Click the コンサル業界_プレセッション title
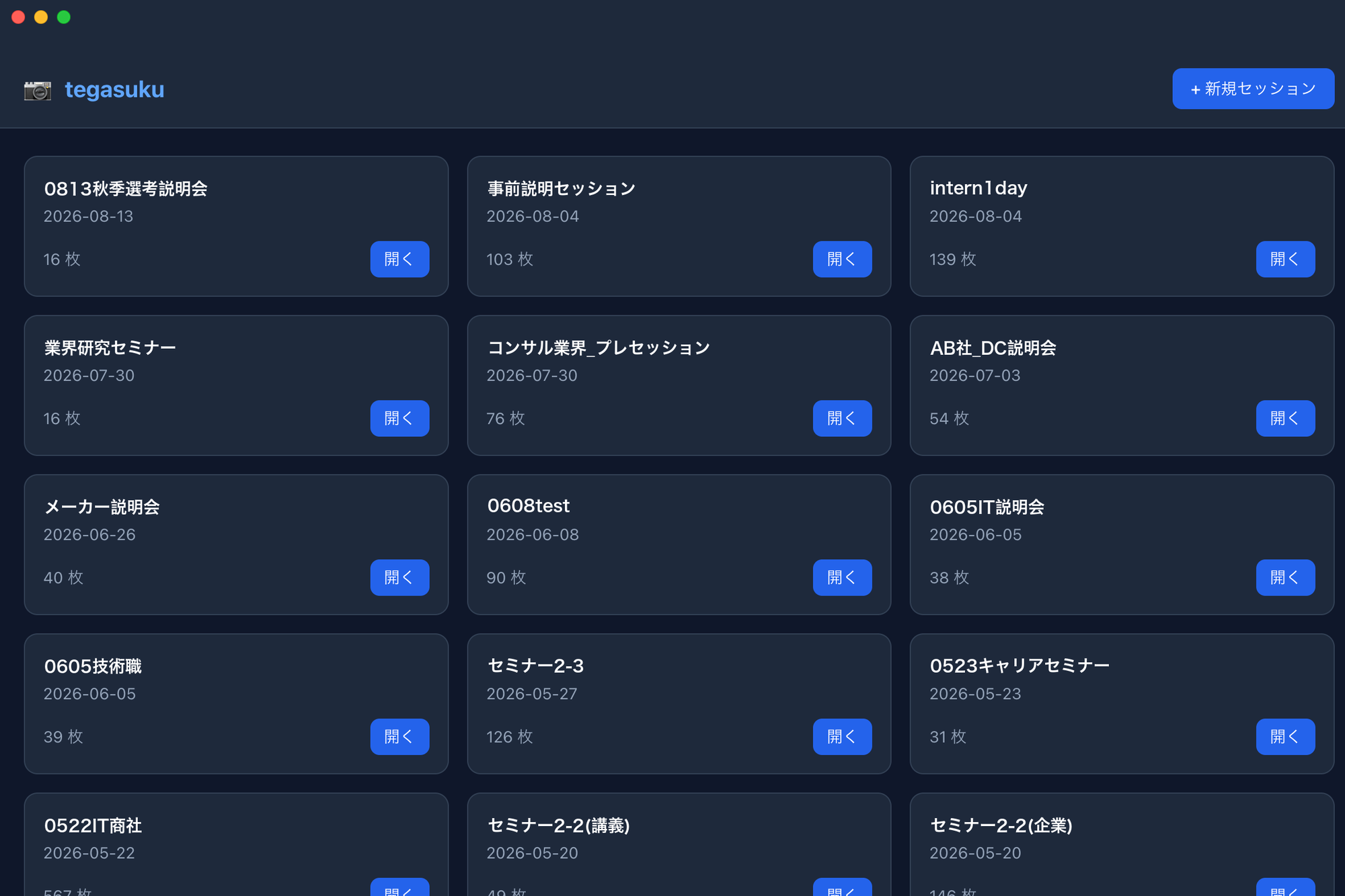This screenshot has height=896, width=1345. [598, 348]
